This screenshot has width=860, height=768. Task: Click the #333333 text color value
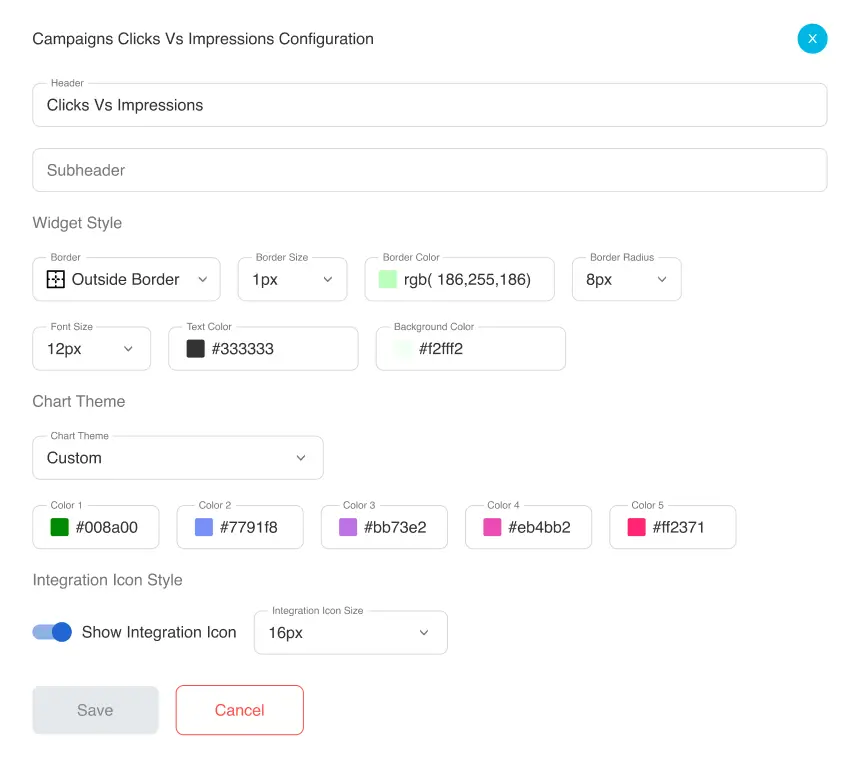(x=242, y=348)
